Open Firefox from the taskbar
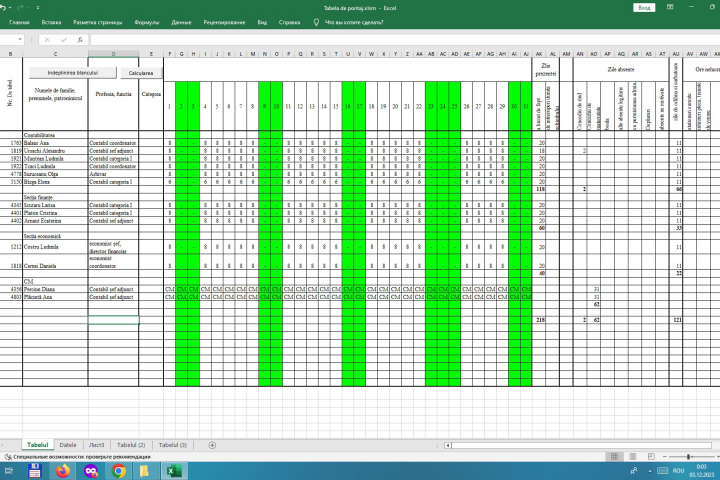720x480 pixels. click(63, 471)
